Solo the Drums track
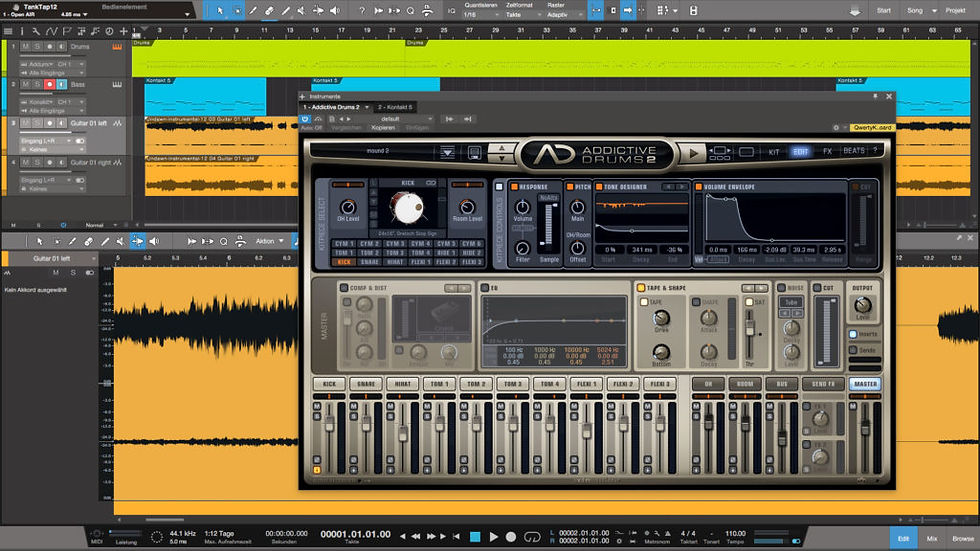This screenshot has width=980, height=551. pyautogui.click(x=38, y=46)
